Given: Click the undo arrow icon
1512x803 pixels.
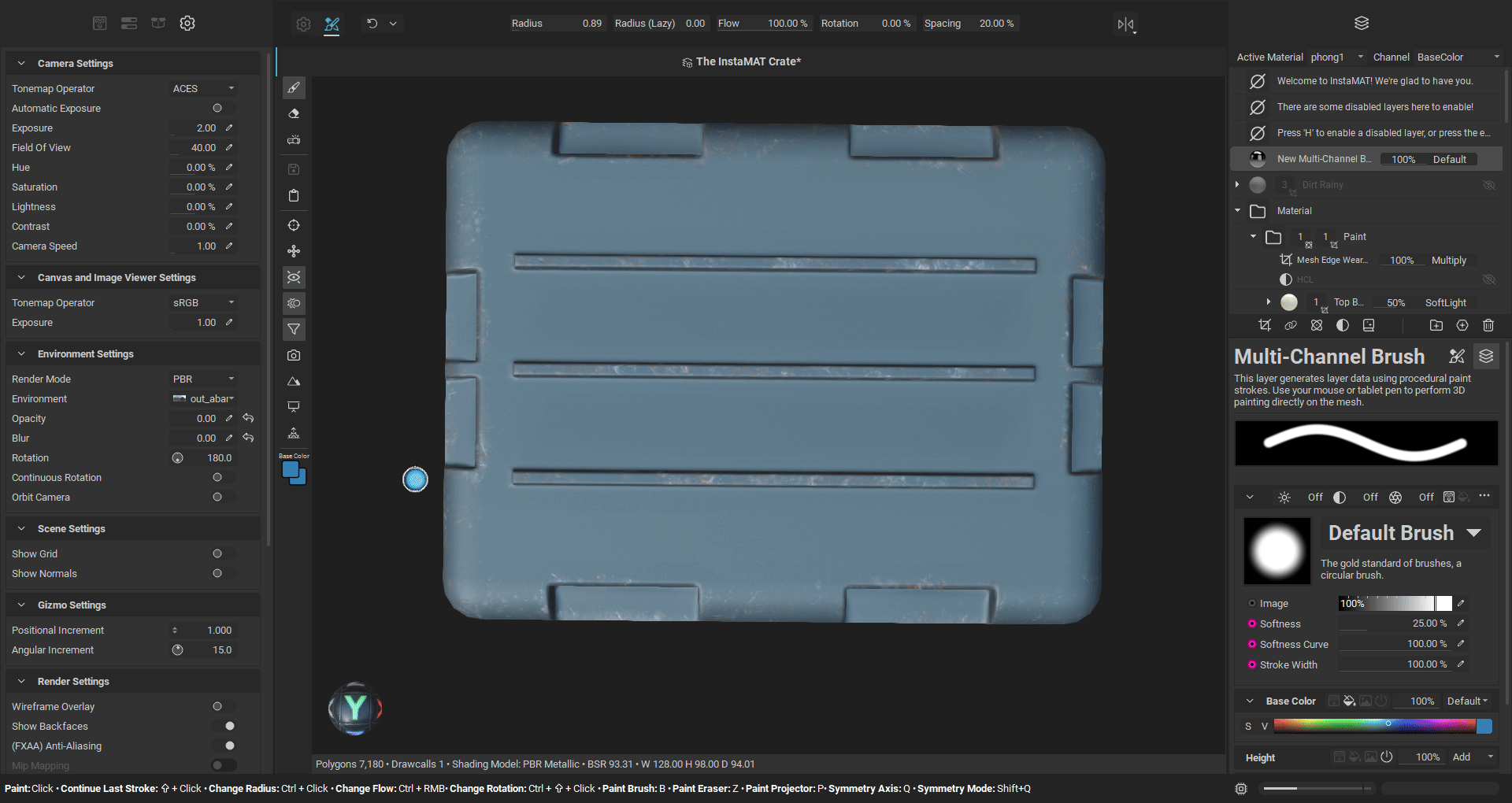Looking at the screenshot, I should coord(372,24).
